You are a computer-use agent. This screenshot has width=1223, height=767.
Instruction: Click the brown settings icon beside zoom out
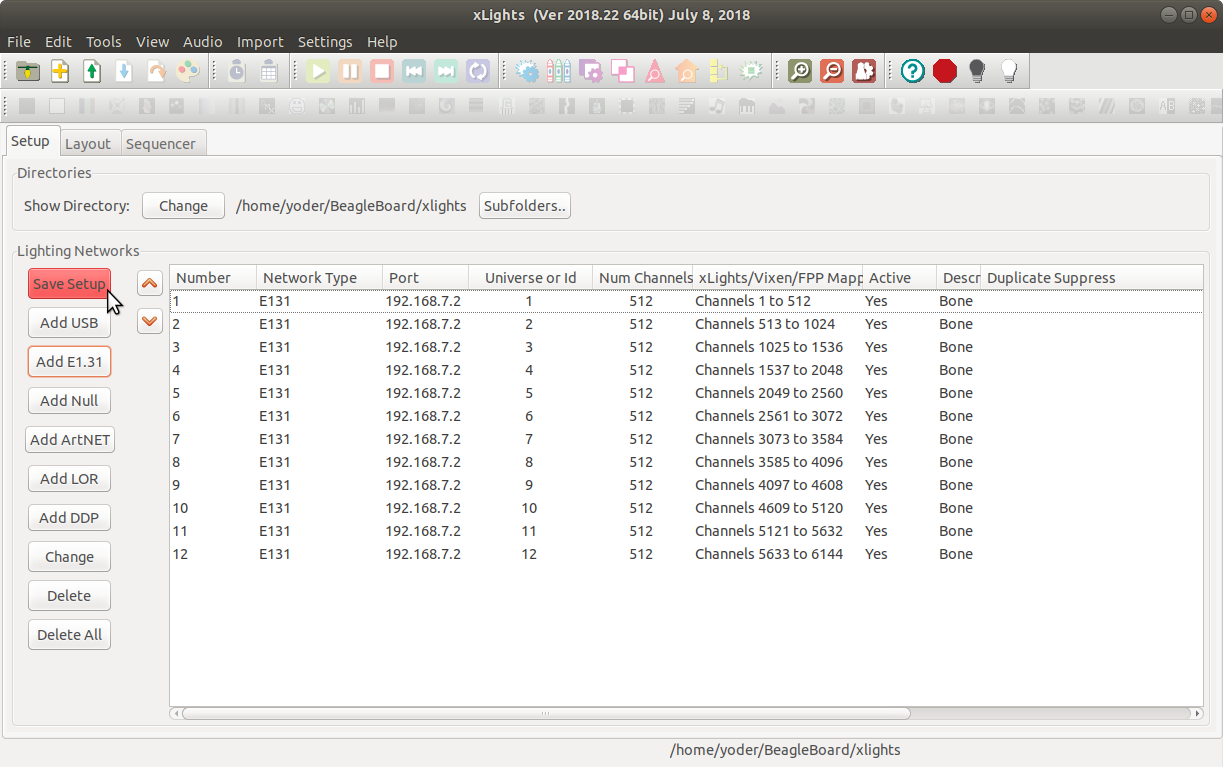pos(864,71)
